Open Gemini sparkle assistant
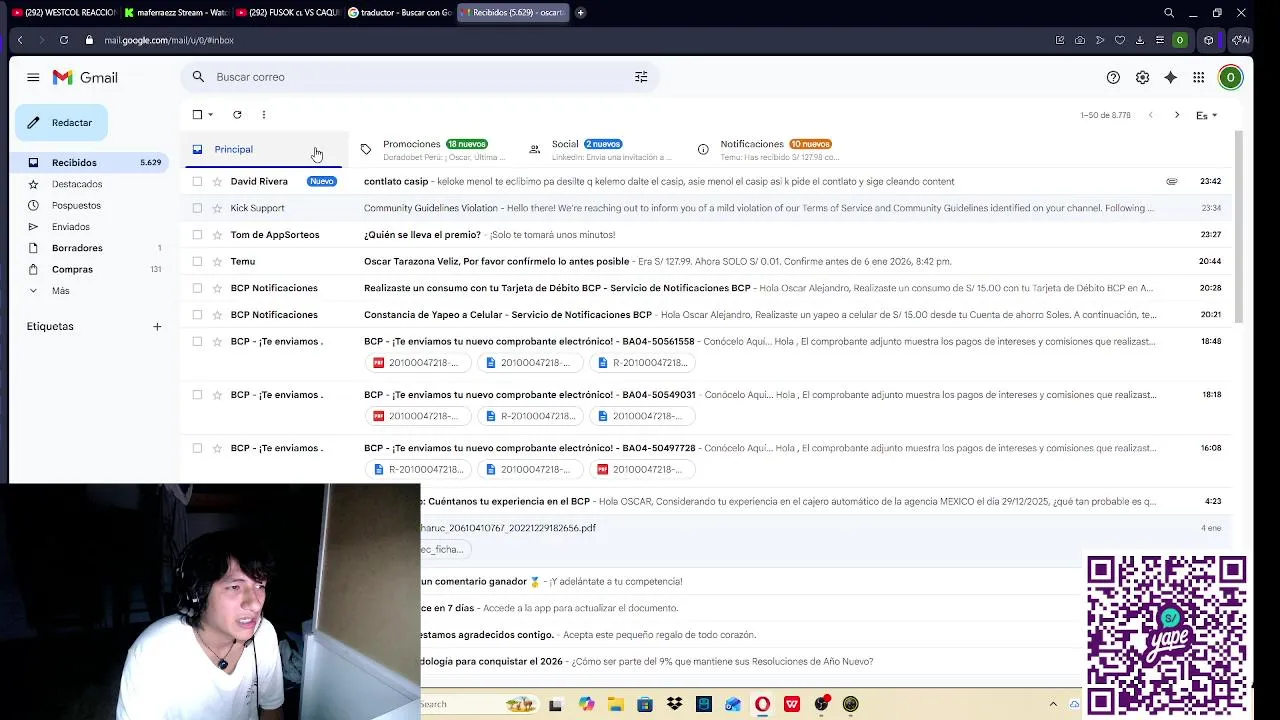The image size is (1280, 720). pos(1170,77)
